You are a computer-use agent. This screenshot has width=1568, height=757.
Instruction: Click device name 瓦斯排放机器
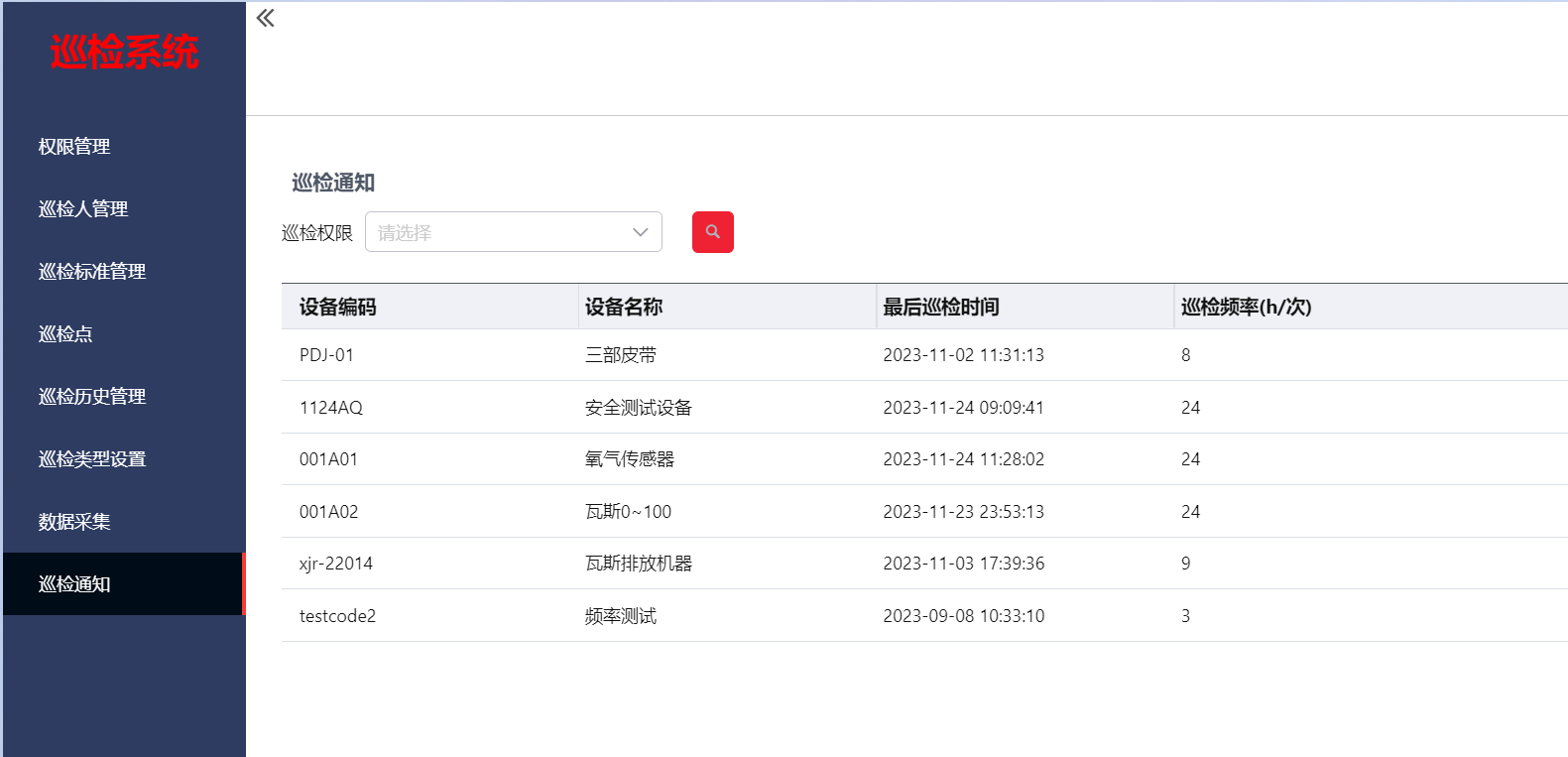tap(639, 564)
